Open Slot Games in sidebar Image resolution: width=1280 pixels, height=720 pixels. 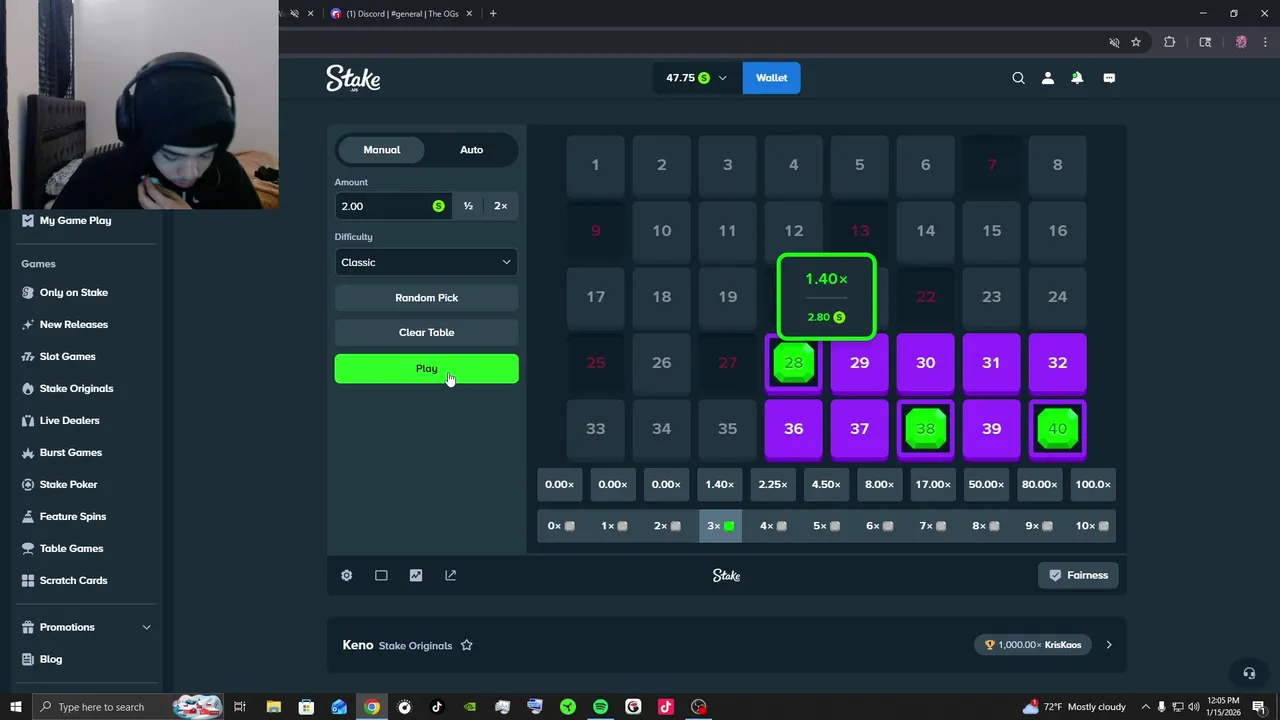[x=68, y=356]
